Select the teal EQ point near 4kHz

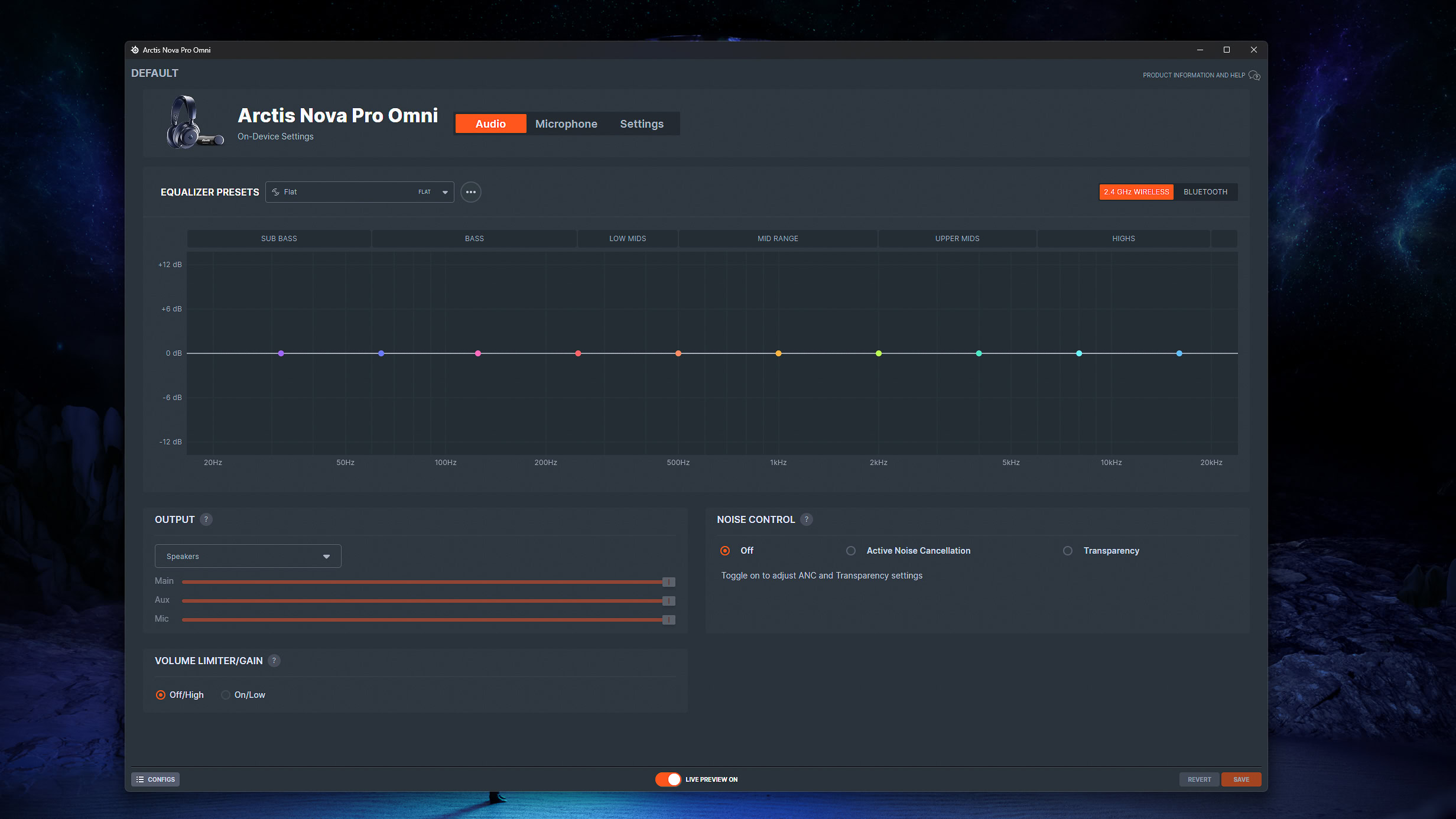tap(979, 353)
